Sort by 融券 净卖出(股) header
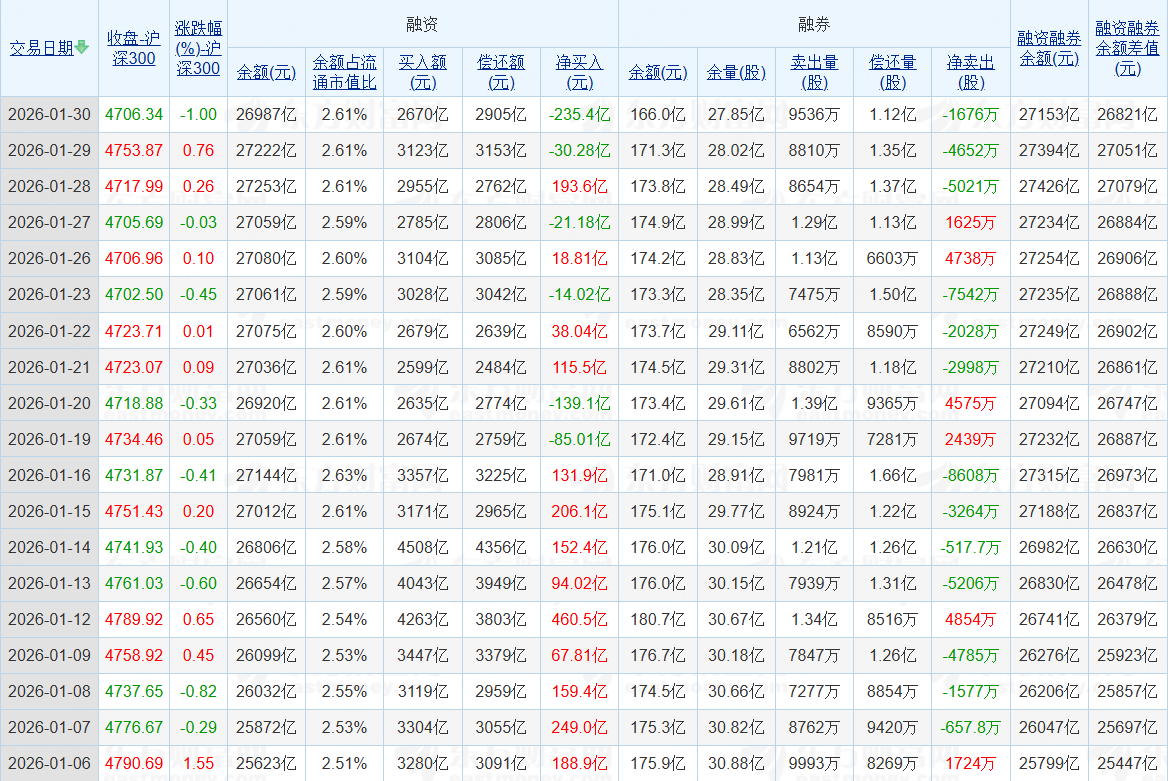The image size is (1168, 781). 971,72
